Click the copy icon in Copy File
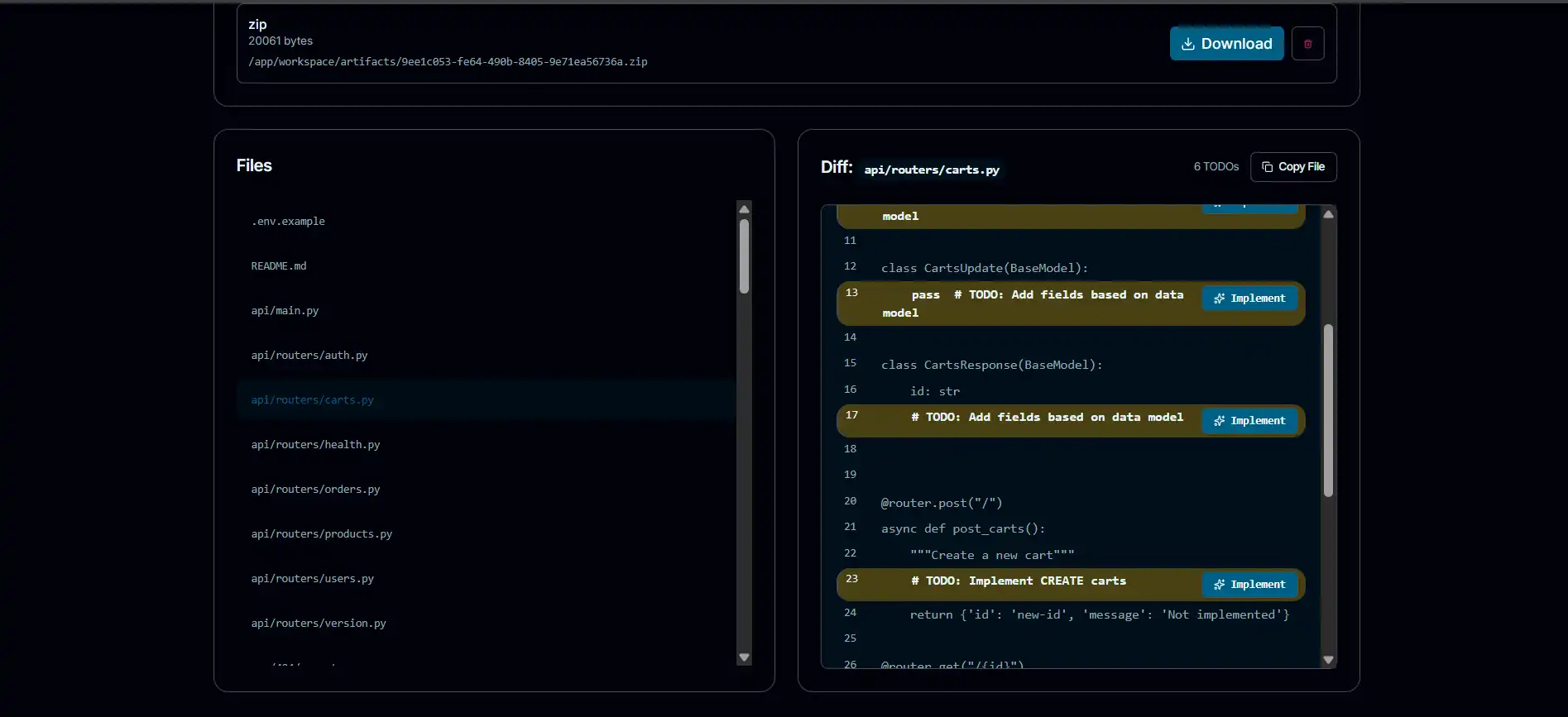This screenshot has height=717, width=1568. 1267,167
